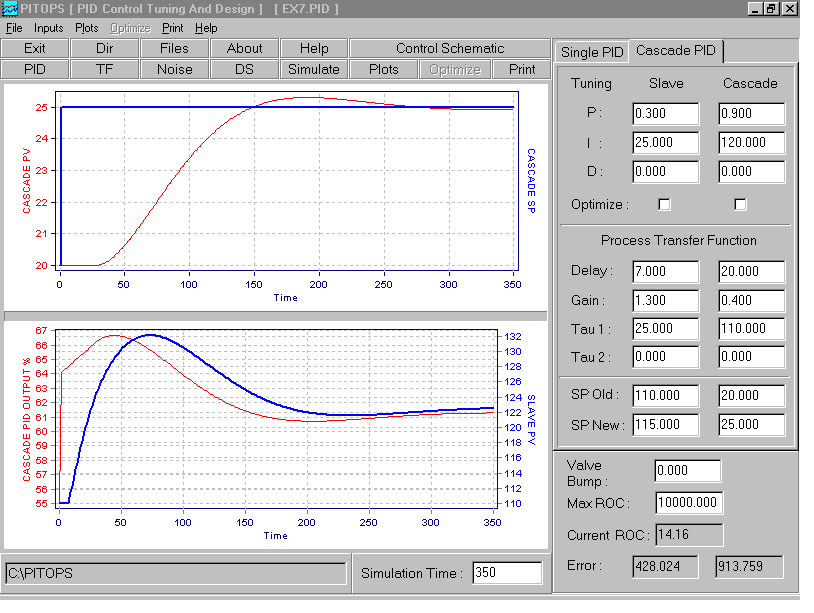
Task: Click the Valve Bump input field
Action: click(687, 471)
